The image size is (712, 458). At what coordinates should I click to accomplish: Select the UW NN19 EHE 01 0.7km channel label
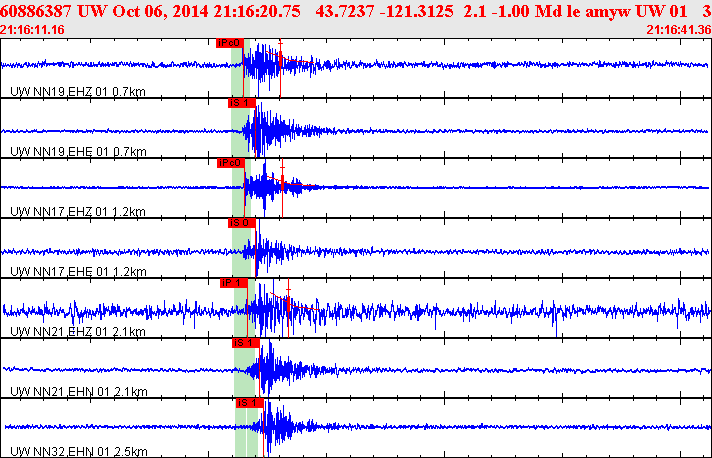point(78,152)
